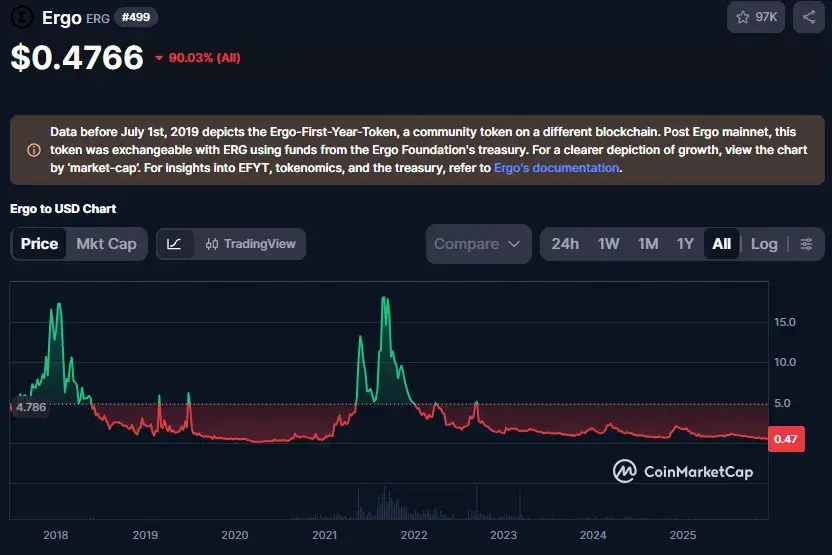
Task: Click the Ergo to USD Chart heading
Action: click(x=63, y=209)
